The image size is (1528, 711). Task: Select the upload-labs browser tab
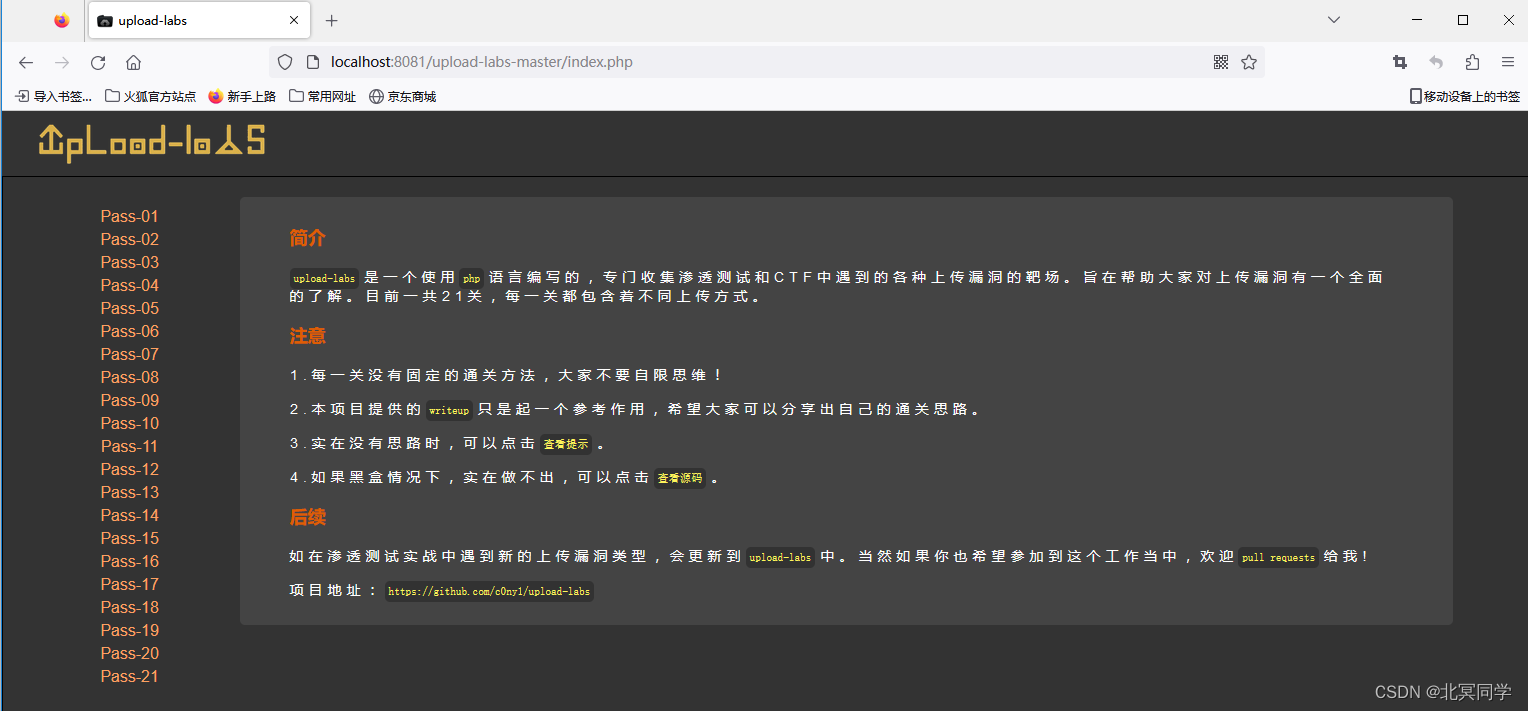tap(197, 20)
